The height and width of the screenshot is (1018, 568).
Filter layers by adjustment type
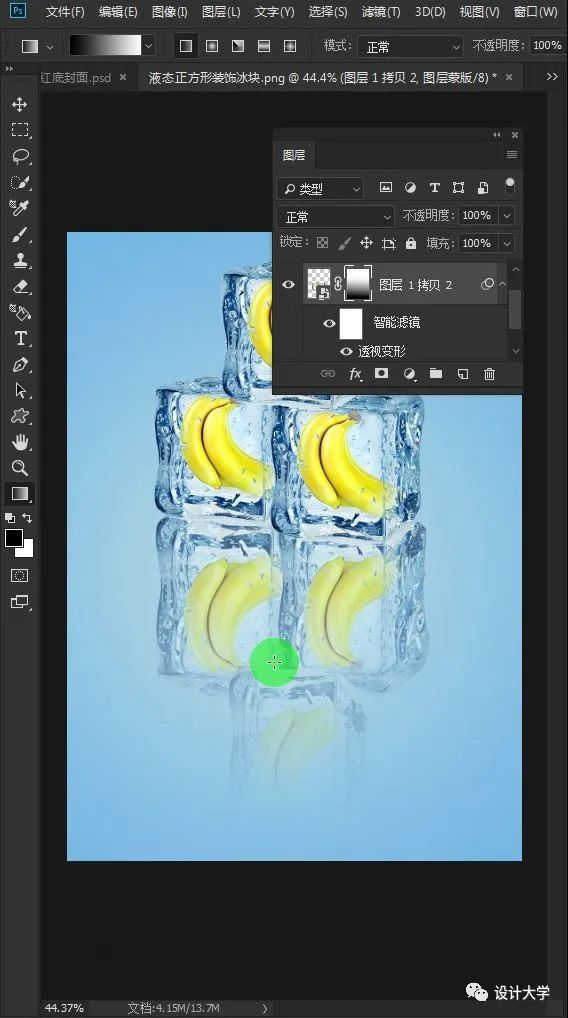click(x=410, y=188)
